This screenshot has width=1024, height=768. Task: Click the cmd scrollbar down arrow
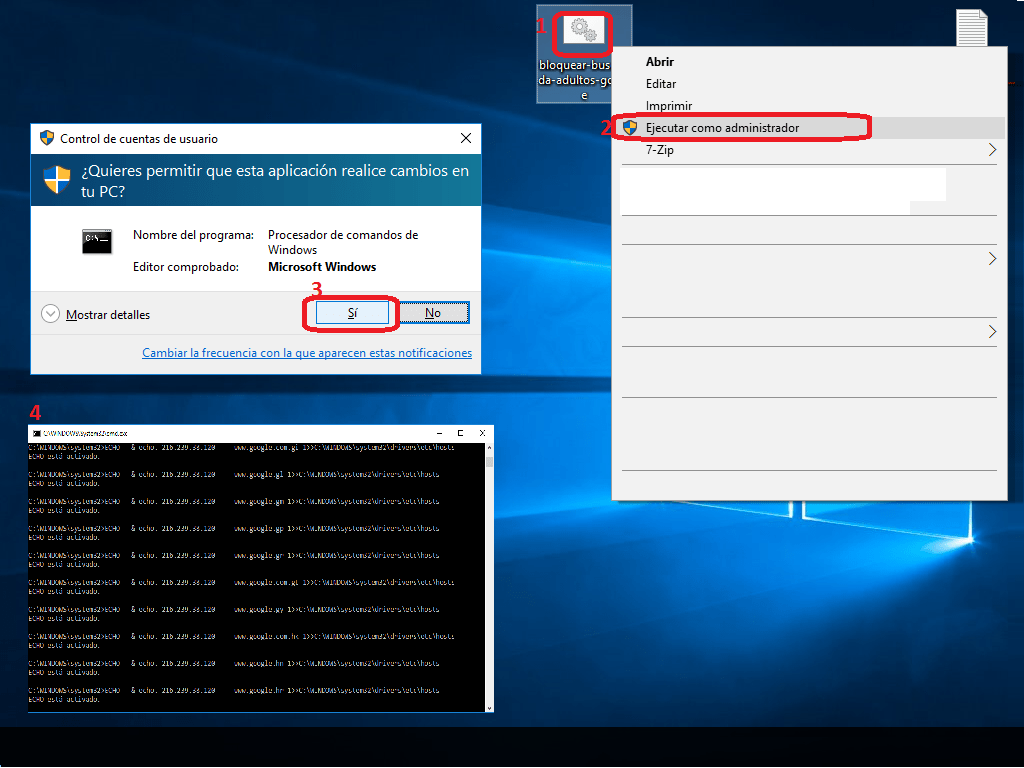pyautogui.click(x=489, y=707)
